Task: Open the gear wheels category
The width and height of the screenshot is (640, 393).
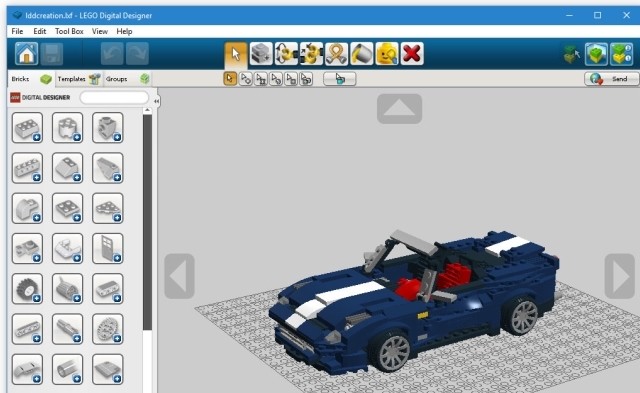Action: coord(108,329)
